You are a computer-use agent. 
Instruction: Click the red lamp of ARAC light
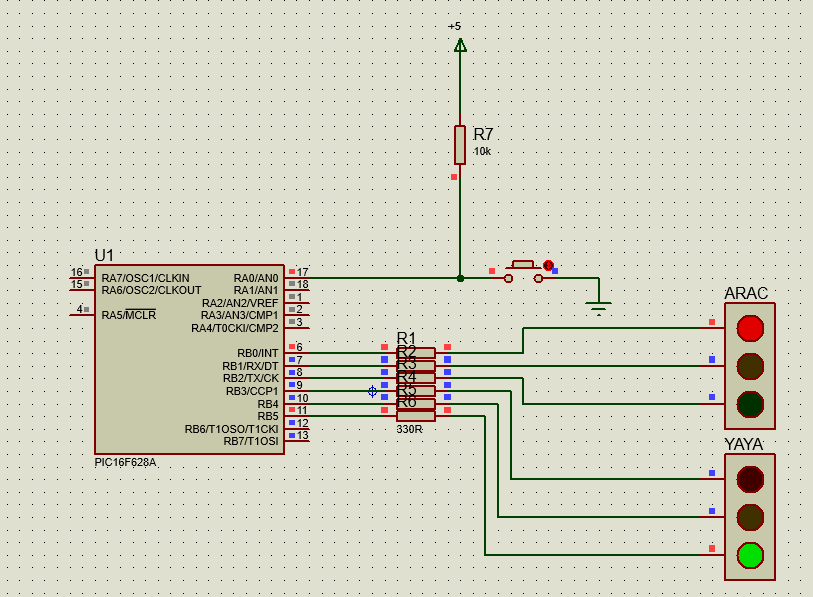tap(748, 327)
